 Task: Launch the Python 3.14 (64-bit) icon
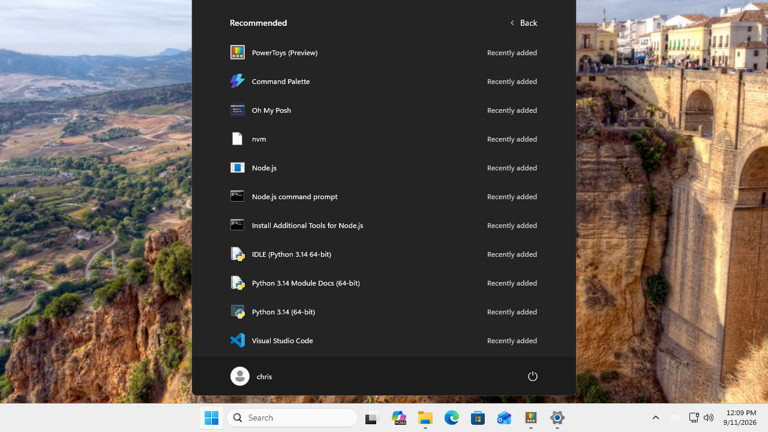click(x=238, y=312)
